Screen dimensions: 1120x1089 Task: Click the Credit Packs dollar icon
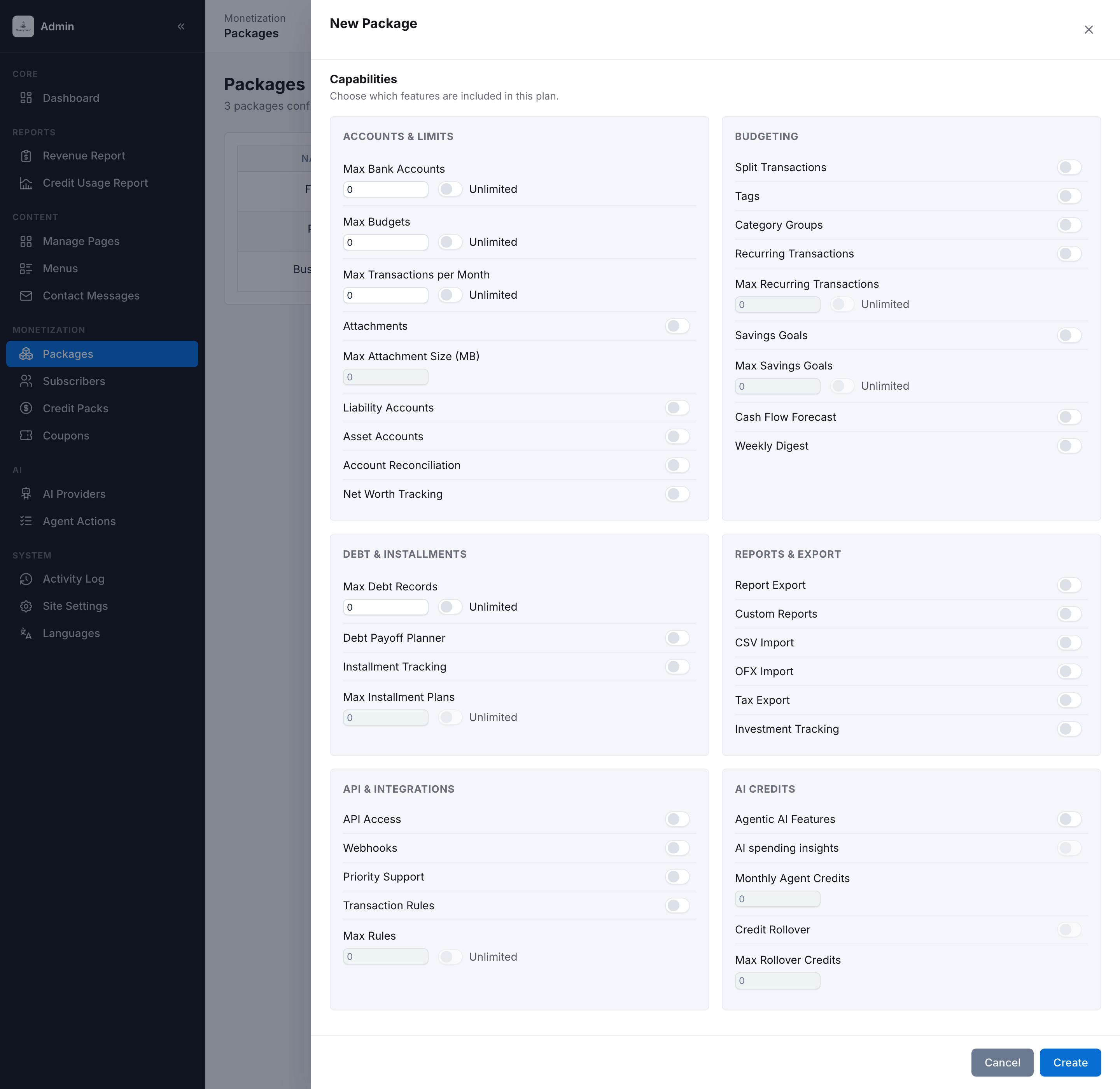26,408
